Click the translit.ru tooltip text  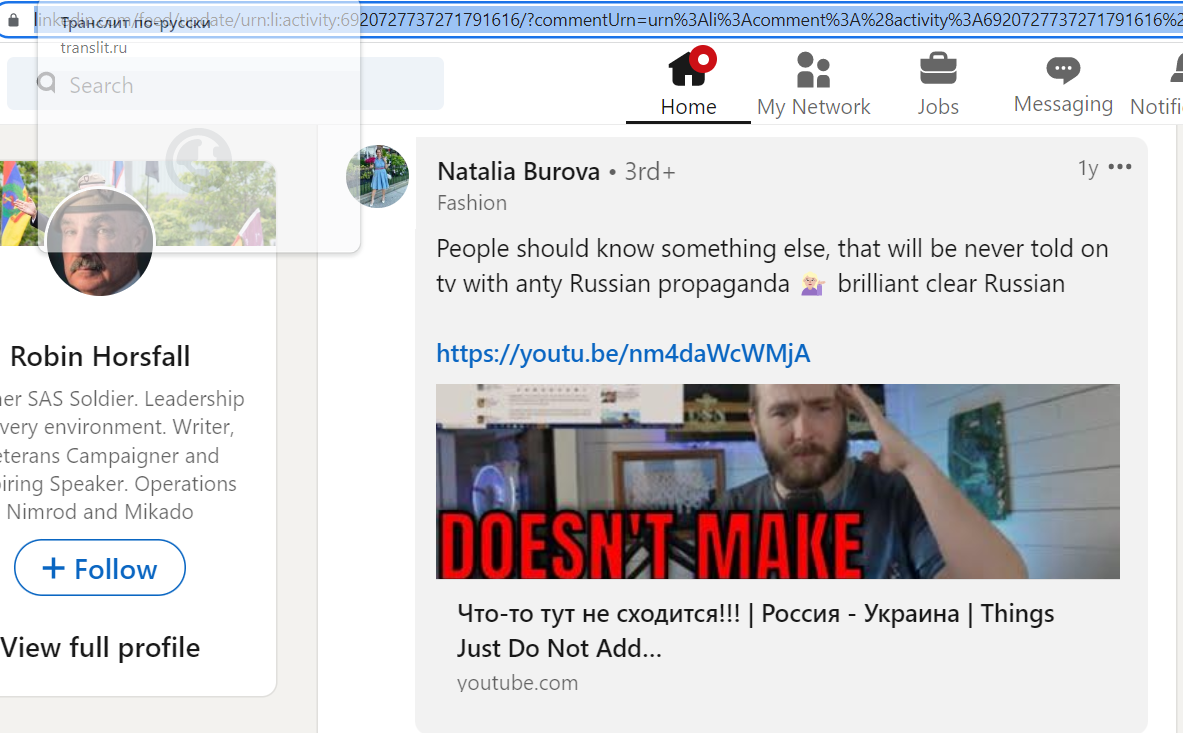pyautogui.click(x=94, y=48)
